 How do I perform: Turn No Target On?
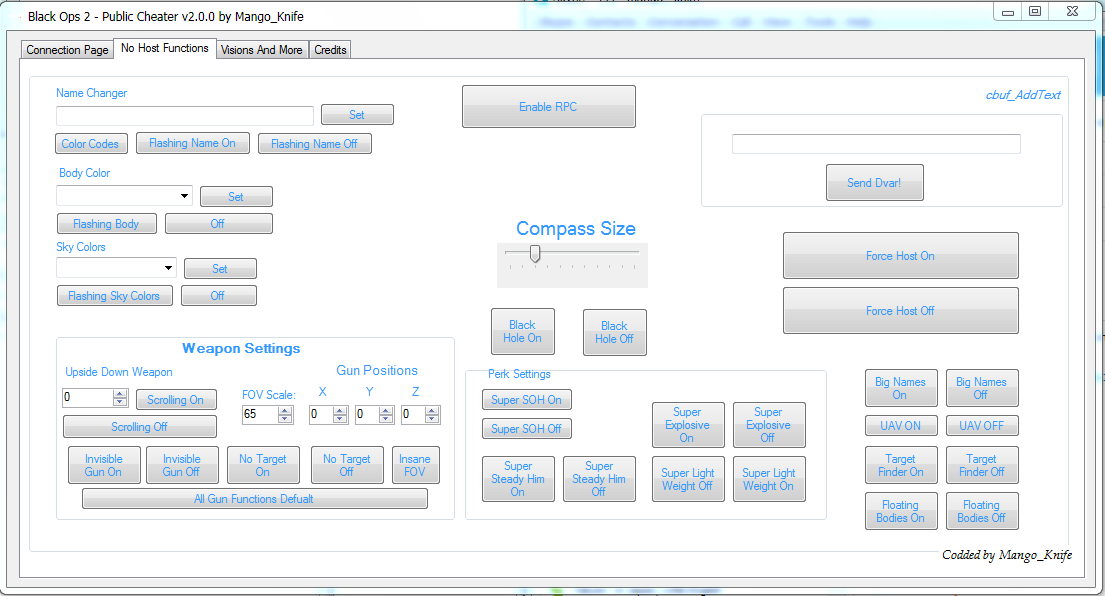(263, 465)
